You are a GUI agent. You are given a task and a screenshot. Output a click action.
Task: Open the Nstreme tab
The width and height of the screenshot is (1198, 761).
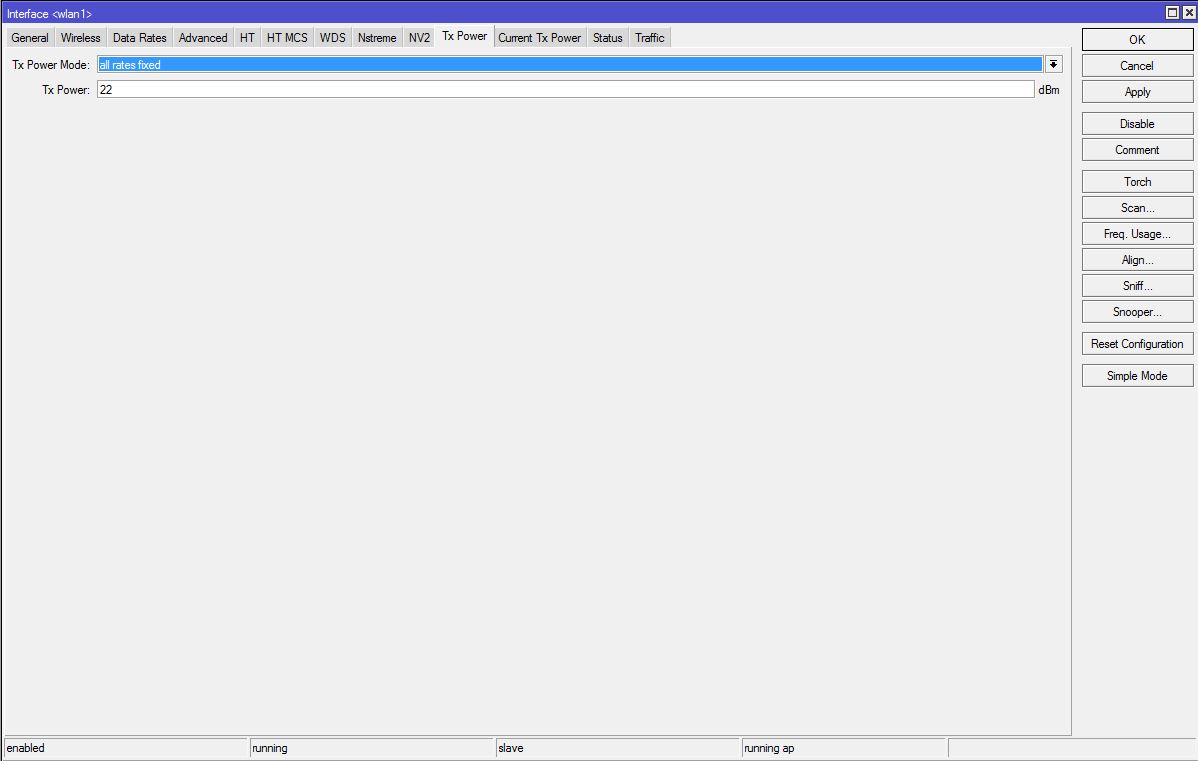point(377,38)
